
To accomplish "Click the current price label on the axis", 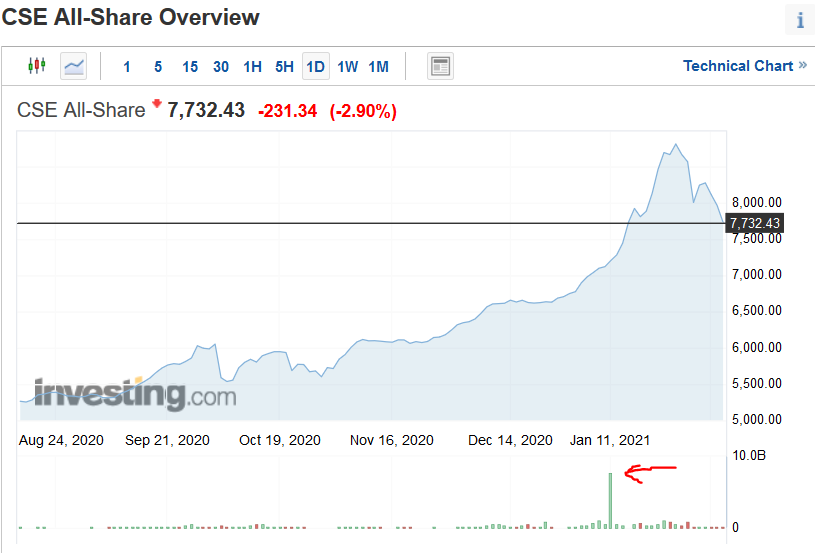I will point(755,223).
